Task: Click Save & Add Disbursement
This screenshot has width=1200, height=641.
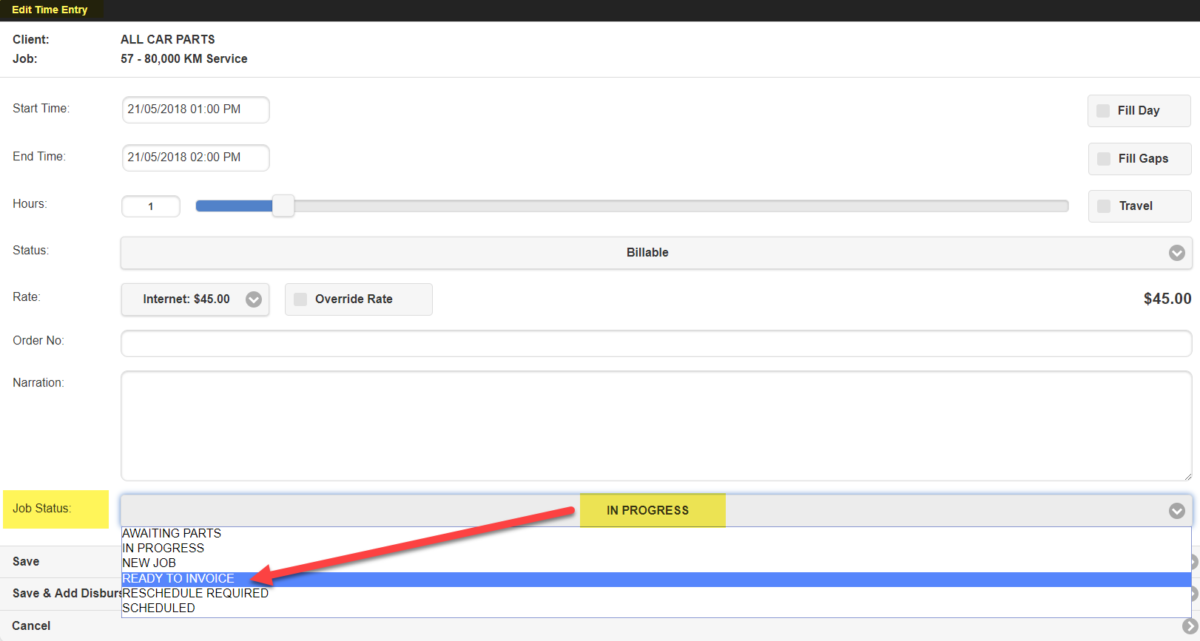Action: tap(60, 593)
